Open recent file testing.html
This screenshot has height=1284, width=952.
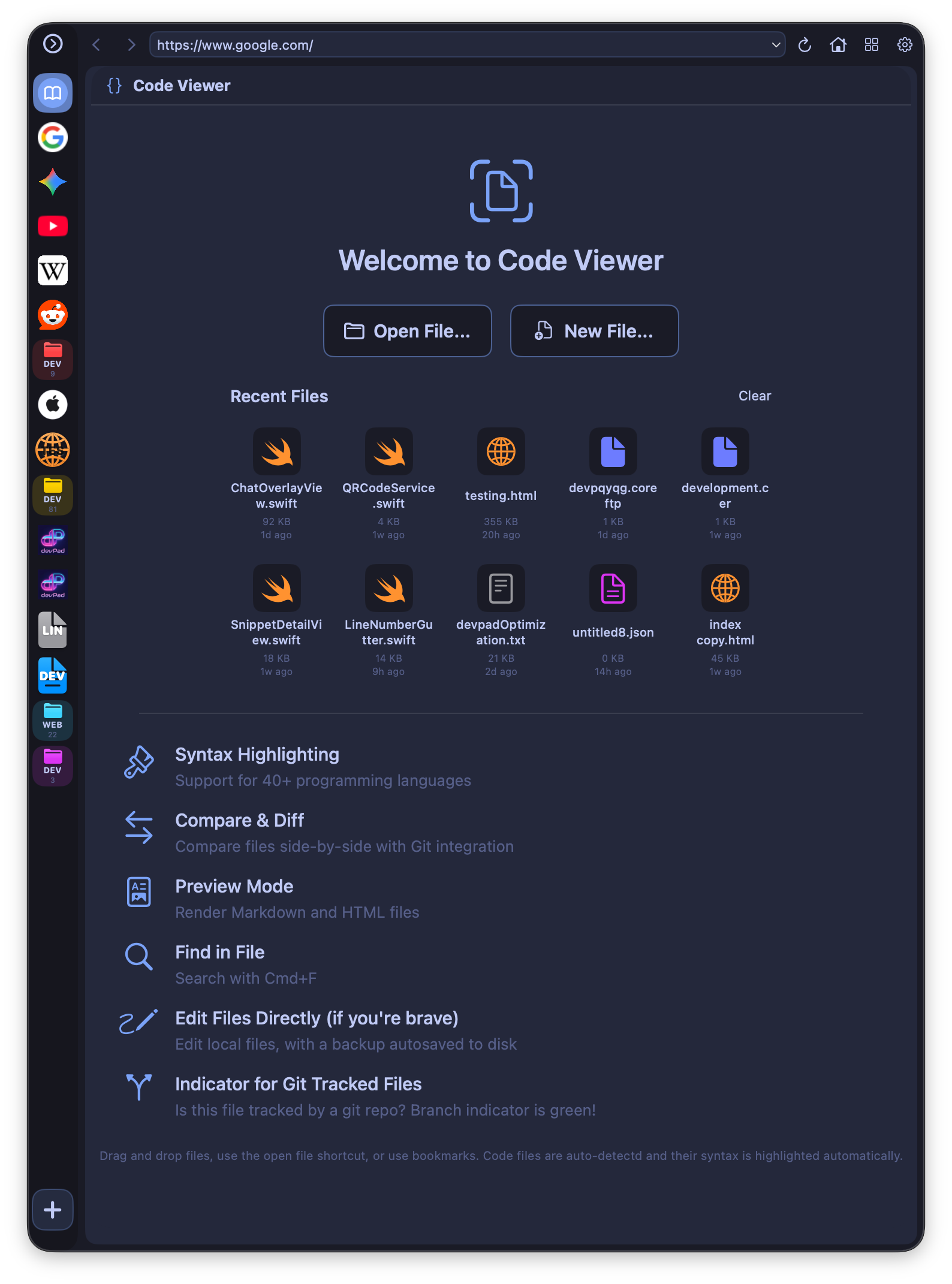(501, 483)
